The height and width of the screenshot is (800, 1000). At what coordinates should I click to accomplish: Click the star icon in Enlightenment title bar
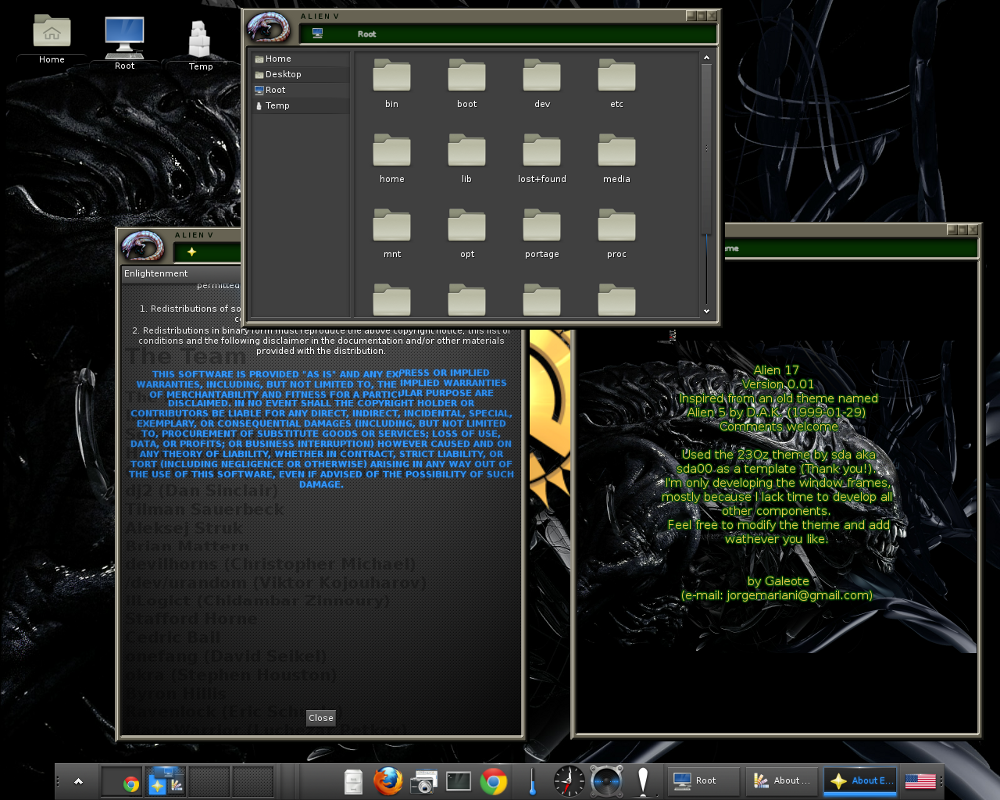pyautogui.click(x=191, y=252)
